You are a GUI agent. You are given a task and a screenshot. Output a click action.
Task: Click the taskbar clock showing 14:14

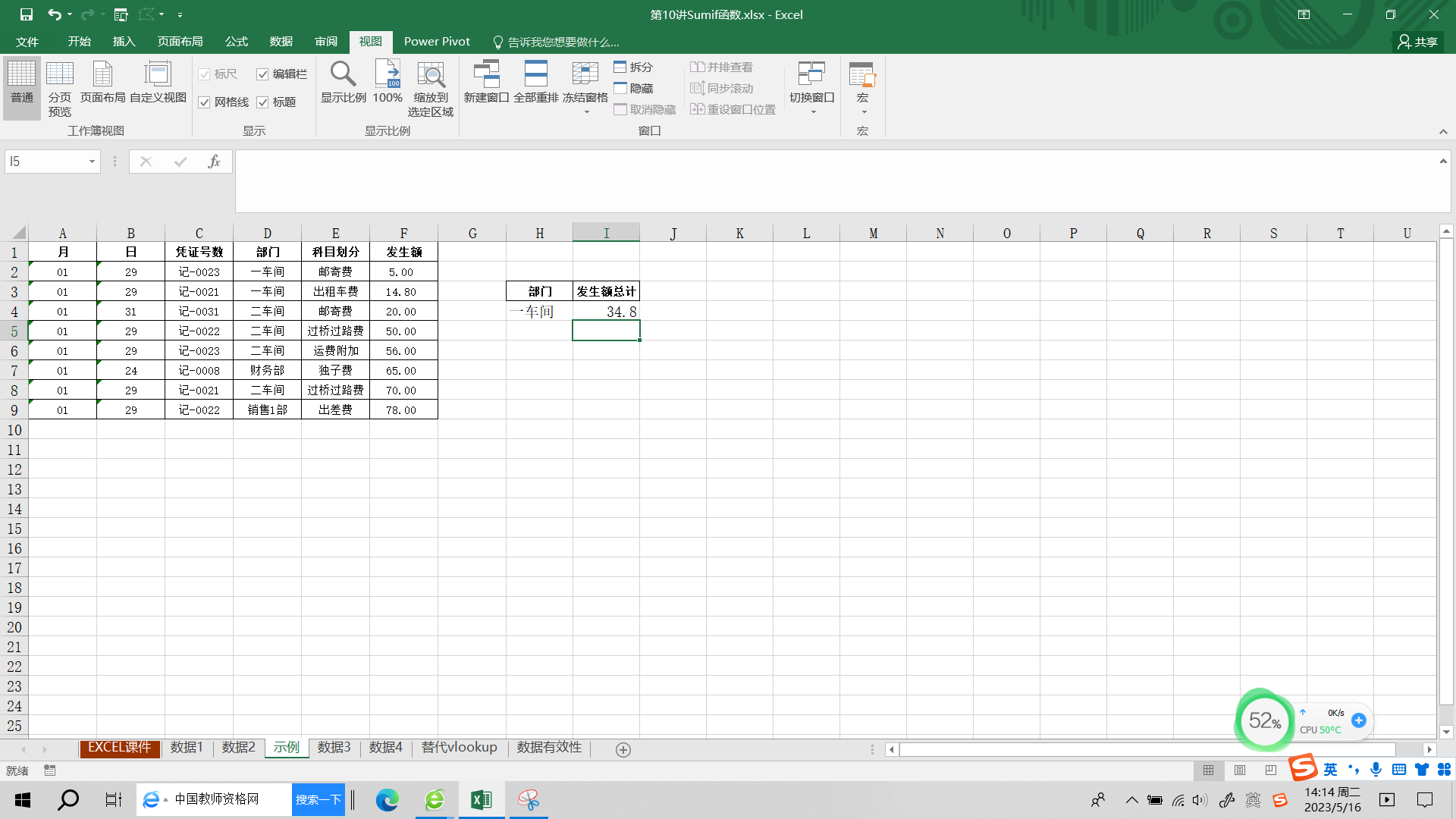click(1332, 800)
